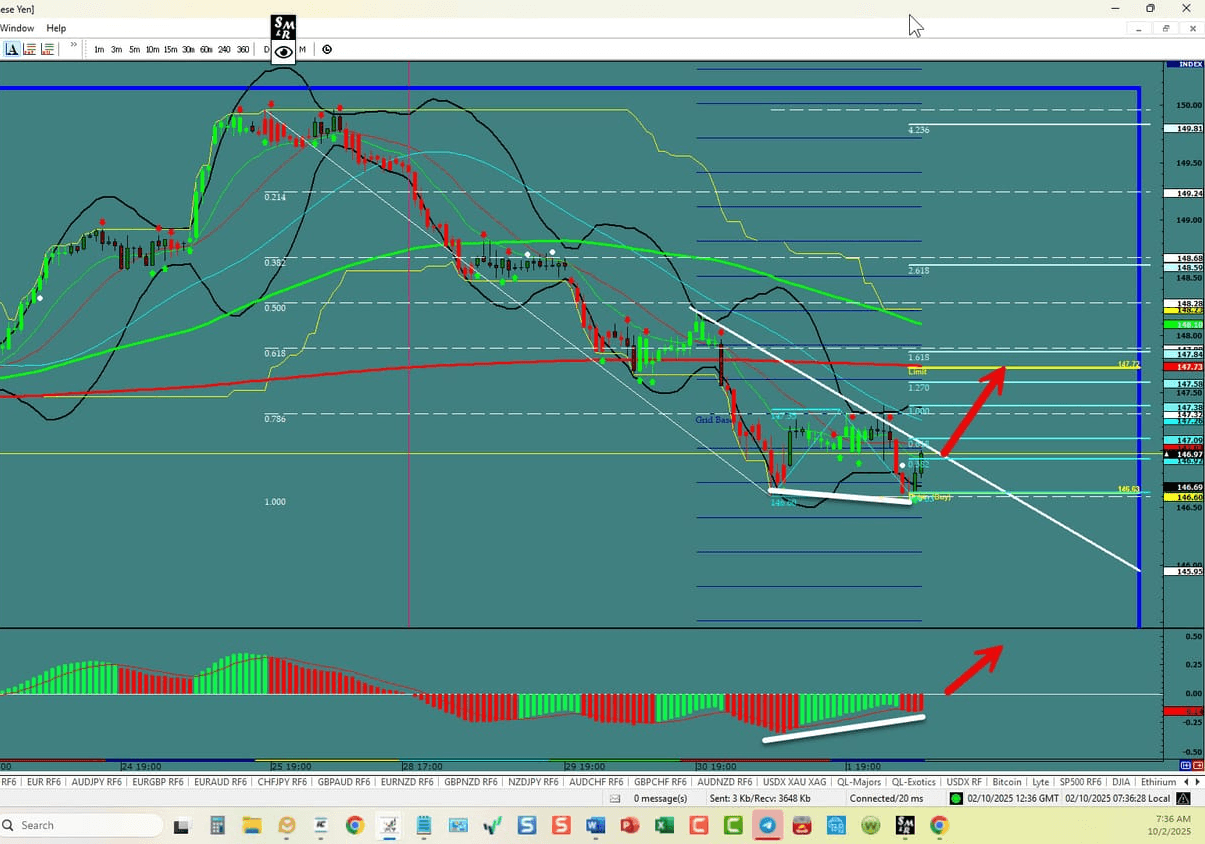Viewport: 1205px width, 844px height.
Task: Click the left scroll arrow on the symbol tabs
Action: (x=1186, y=781)
